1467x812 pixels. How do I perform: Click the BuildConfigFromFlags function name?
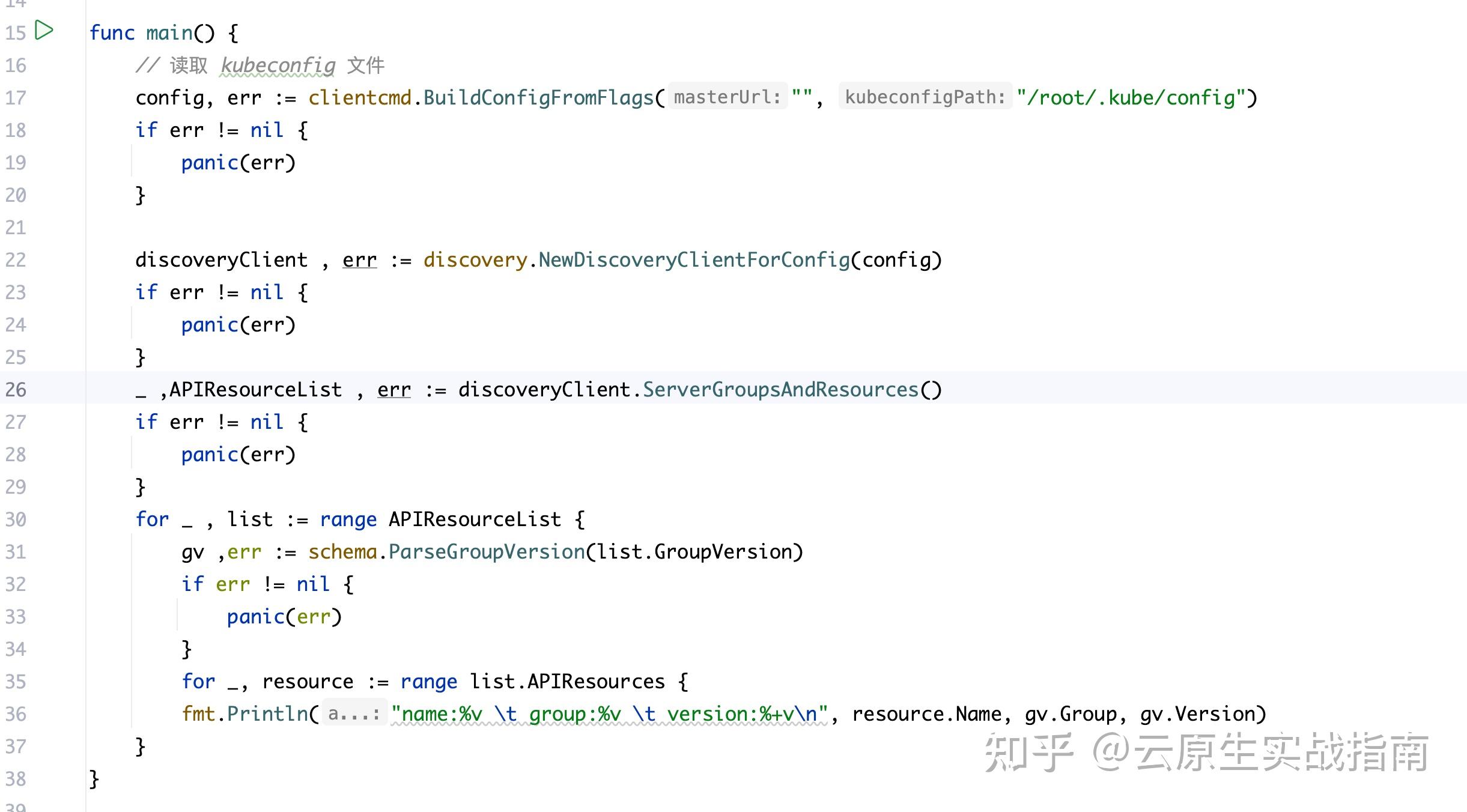coord(538,97)
